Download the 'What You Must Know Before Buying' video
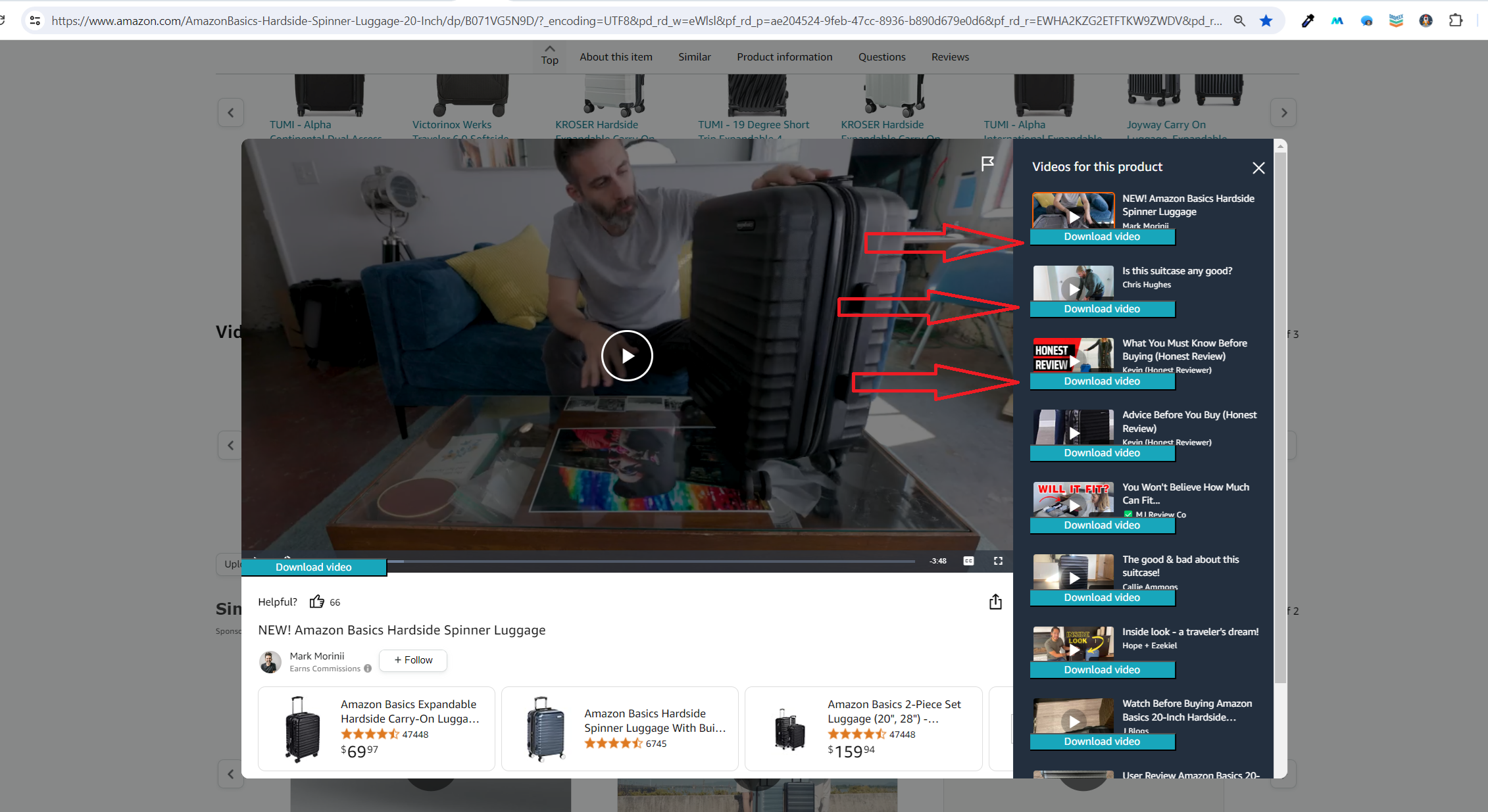Viewport: 1488px width, 812px height. (1102, 381)
